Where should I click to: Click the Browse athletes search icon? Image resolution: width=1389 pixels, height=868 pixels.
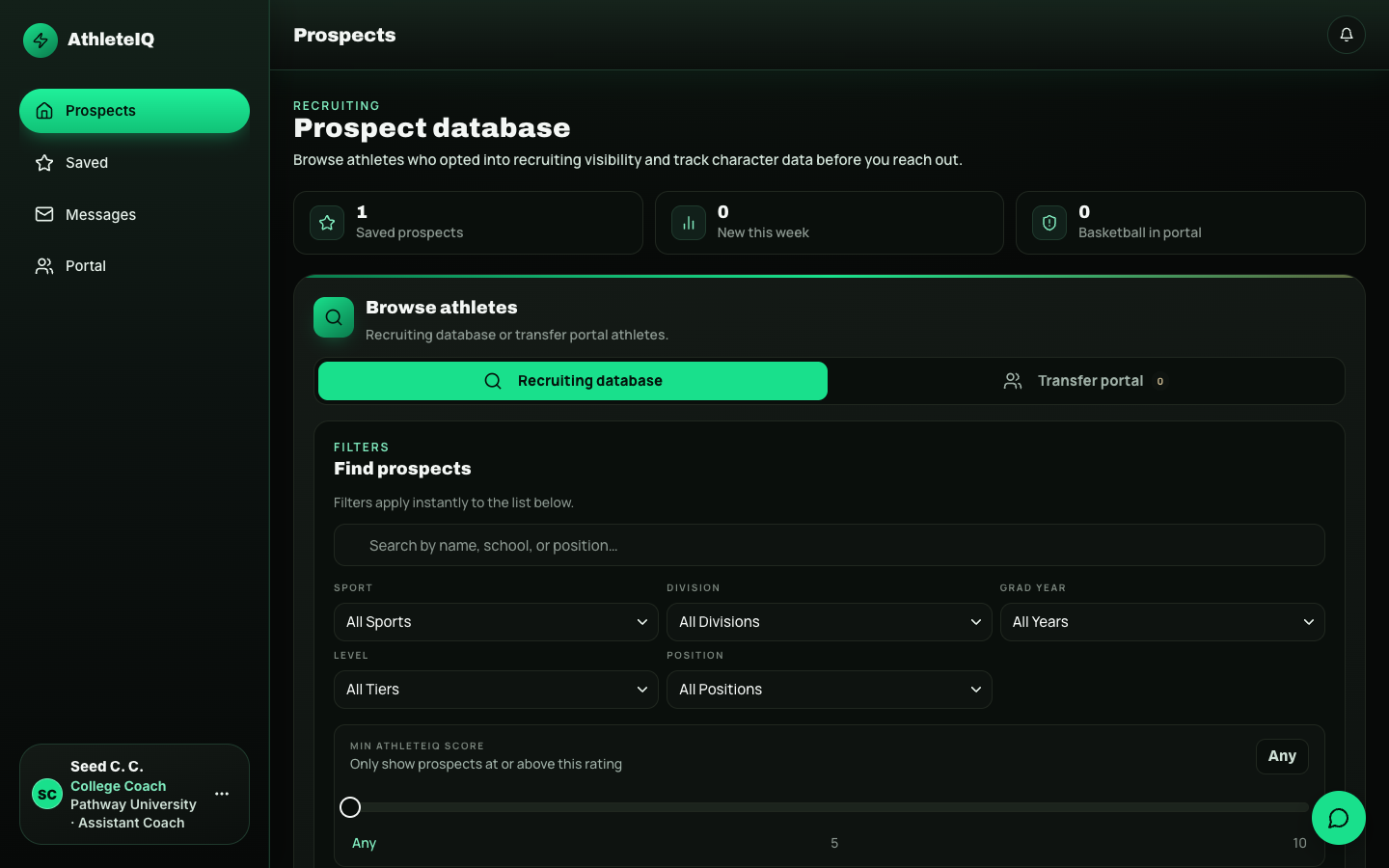coord(334,317)
